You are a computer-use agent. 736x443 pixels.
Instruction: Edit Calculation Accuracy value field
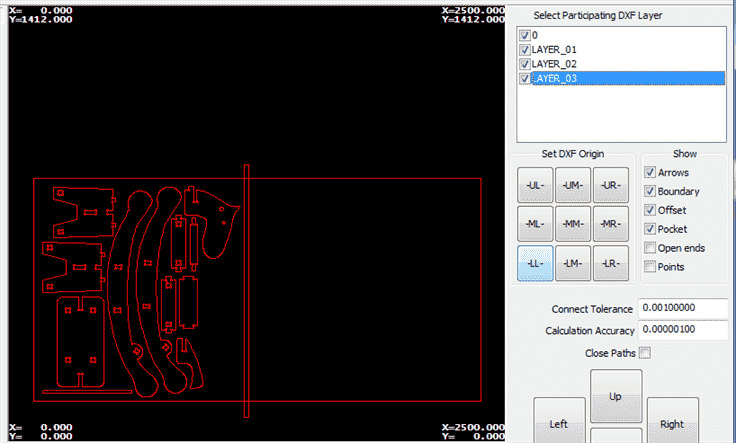[683, 329]
